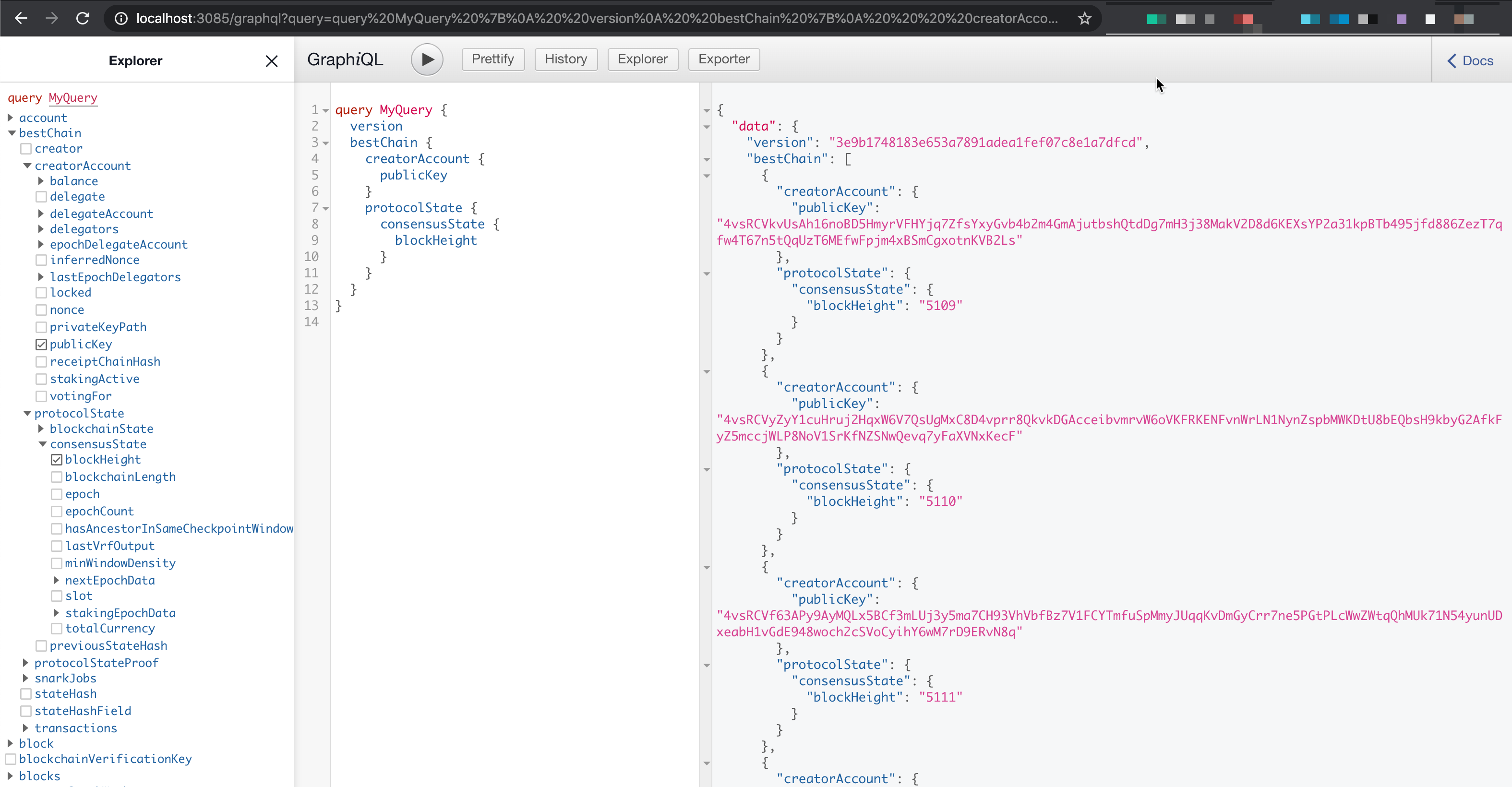Viewport: 1512px width, 787px height.
Task: Uncheck the blockHeight checkbox
Action: pos(56,460)
